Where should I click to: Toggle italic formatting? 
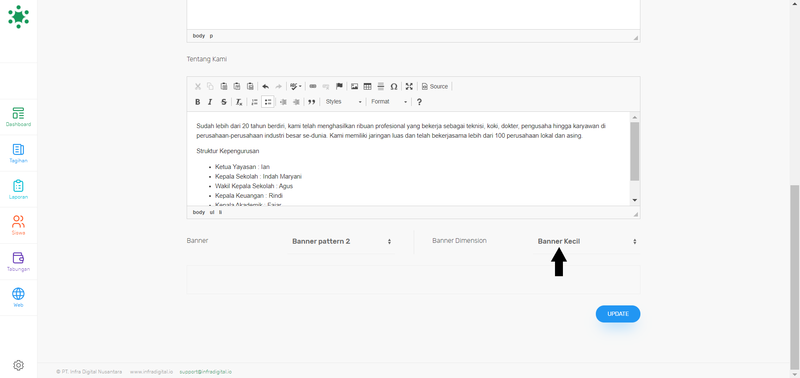(x=210, y=102)
